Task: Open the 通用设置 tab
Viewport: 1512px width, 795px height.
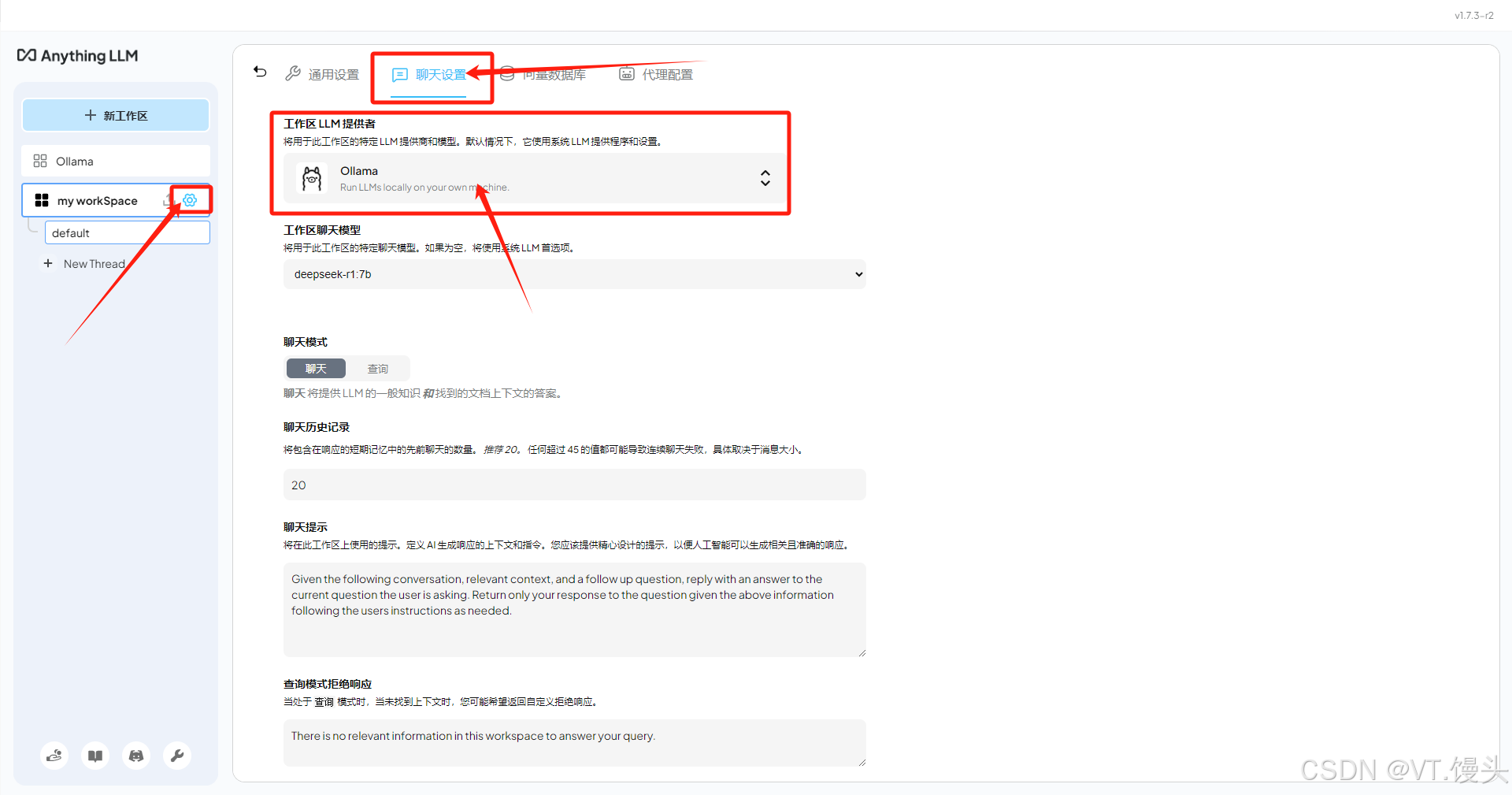Action: click(x=322, y=74)
